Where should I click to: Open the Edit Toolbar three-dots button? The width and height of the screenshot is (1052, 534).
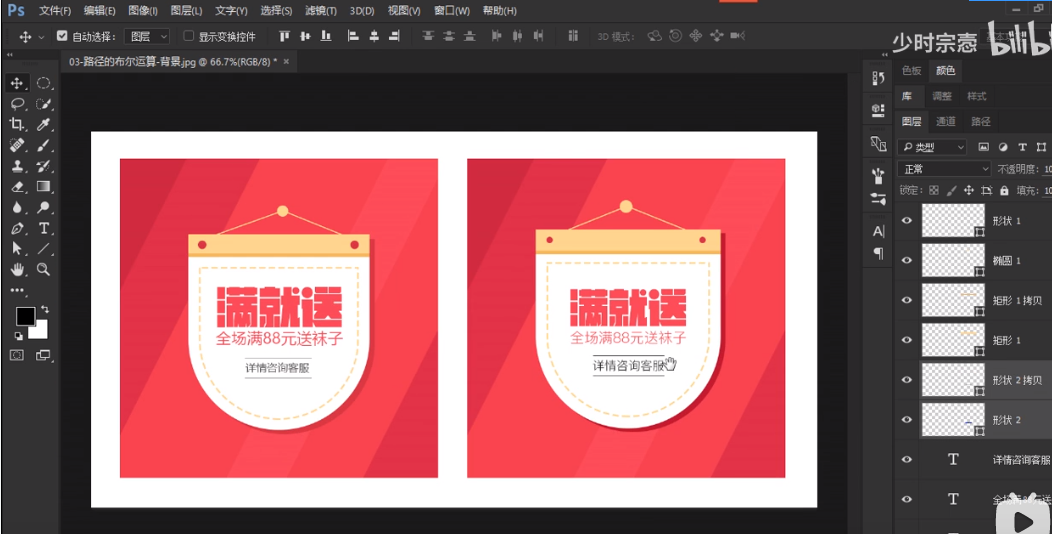point(17,290)
